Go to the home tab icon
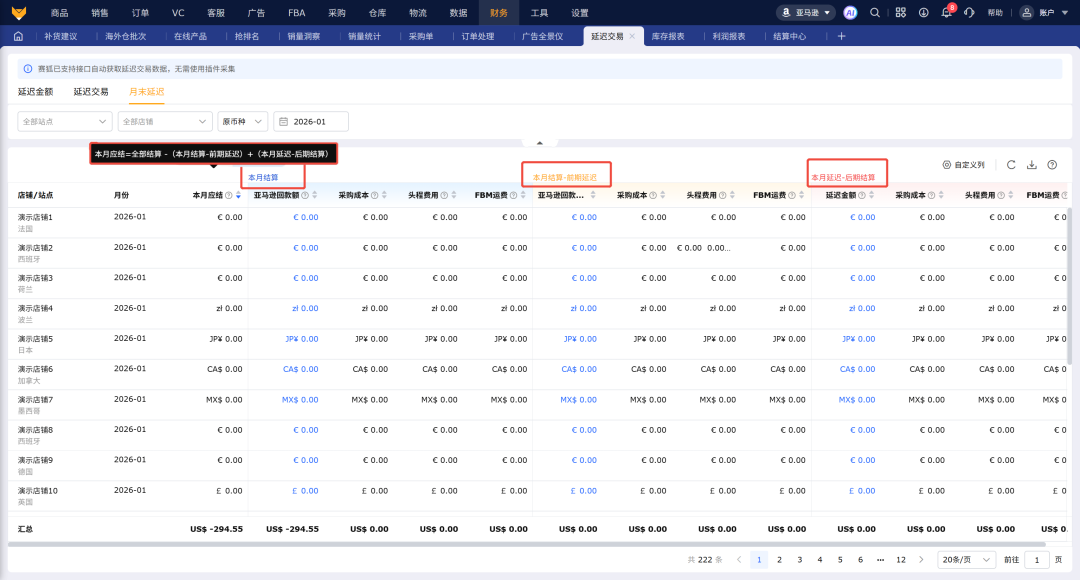 pyautogui.click(x=19, y=36)
